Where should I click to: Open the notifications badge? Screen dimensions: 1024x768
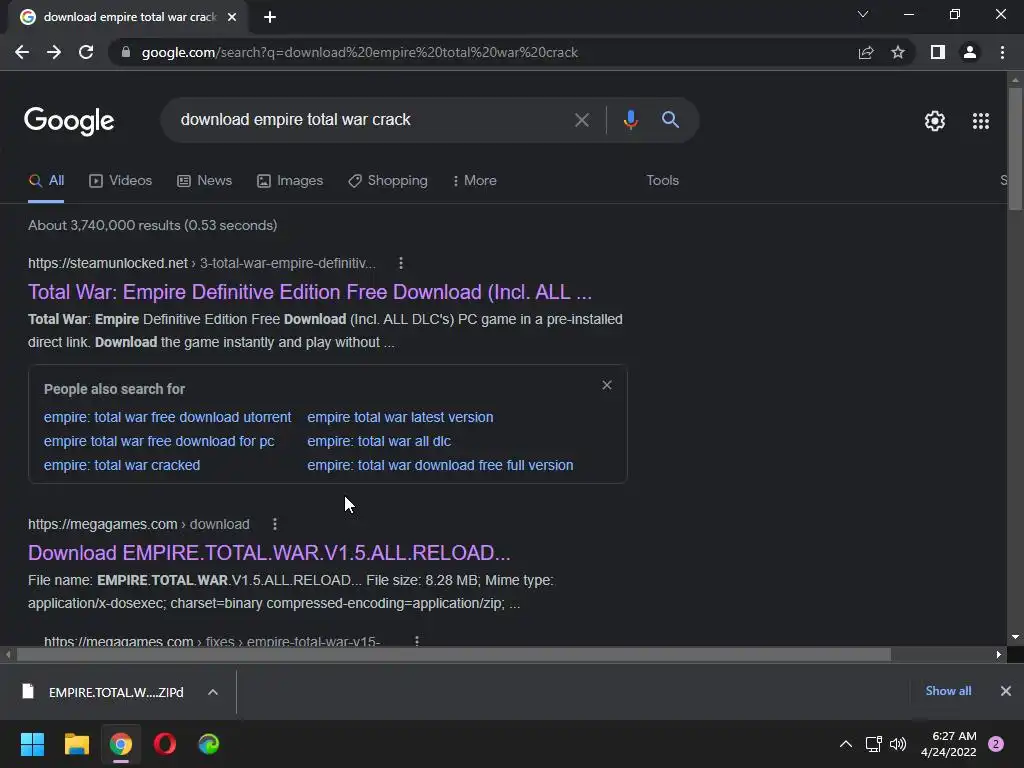point(996,744)
